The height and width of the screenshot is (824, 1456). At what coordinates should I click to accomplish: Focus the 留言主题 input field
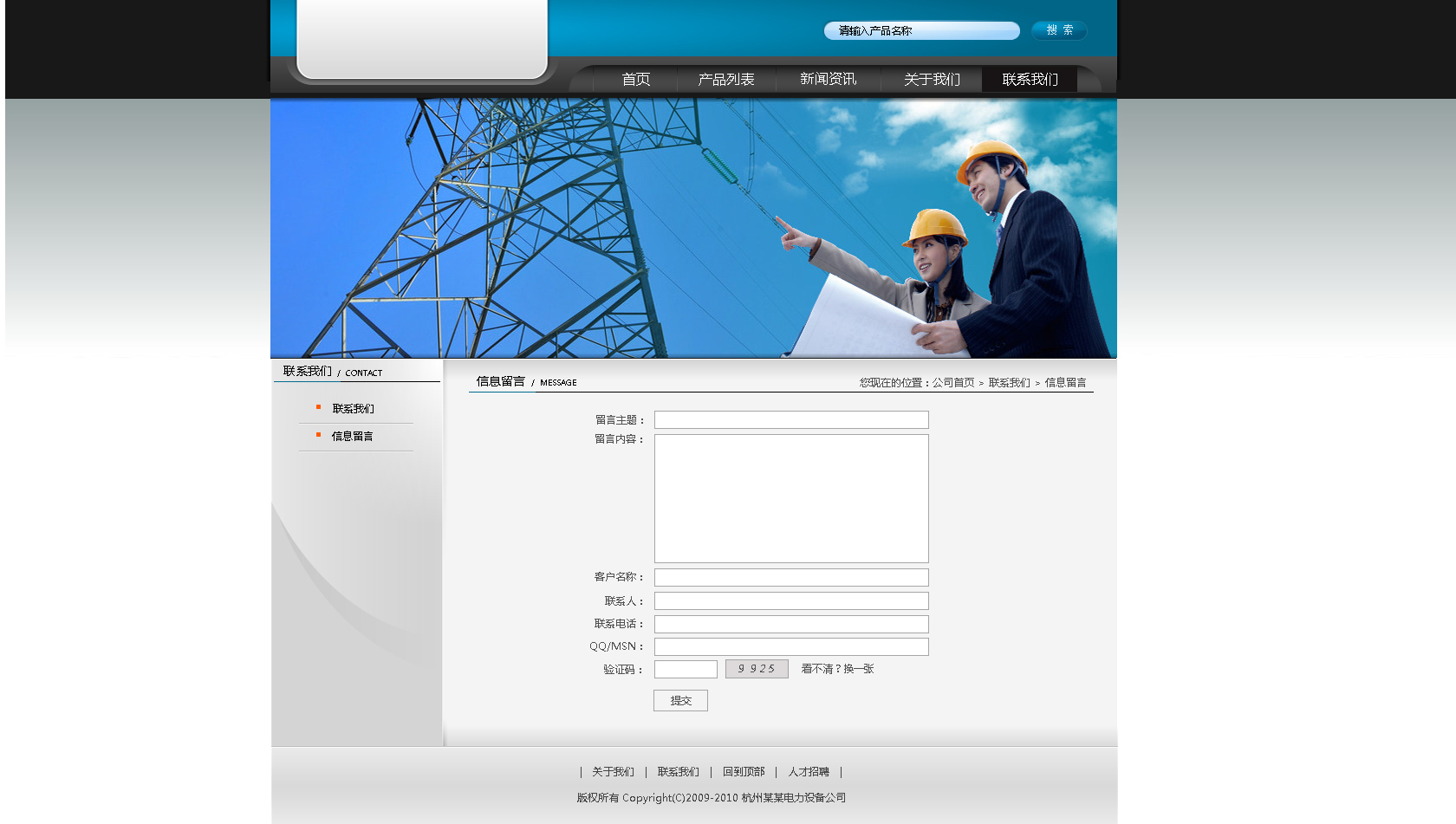(x=791, y=420)
